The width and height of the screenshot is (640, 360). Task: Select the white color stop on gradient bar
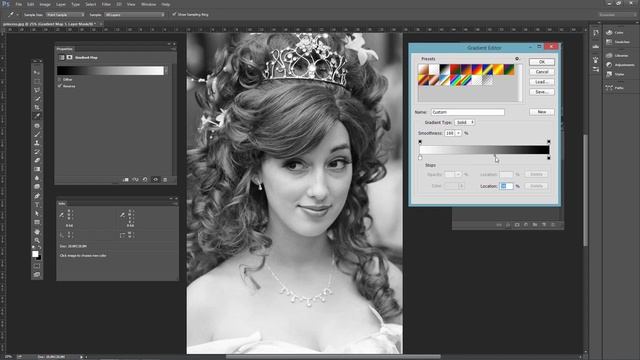[x=420, y=157]
